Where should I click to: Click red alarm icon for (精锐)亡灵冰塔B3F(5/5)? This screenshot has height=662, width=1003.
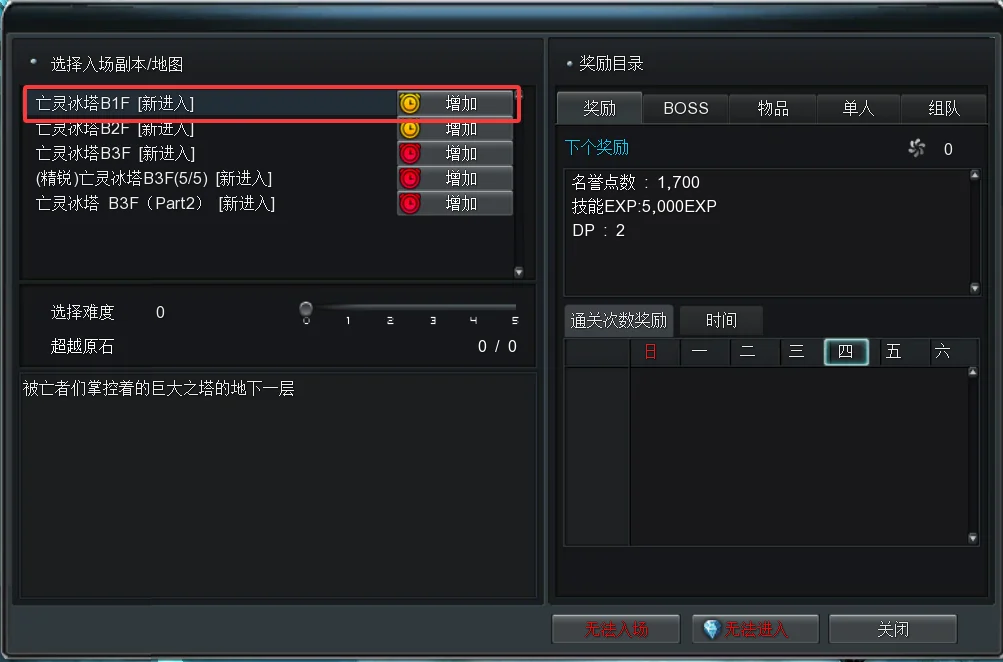[410, 178]
